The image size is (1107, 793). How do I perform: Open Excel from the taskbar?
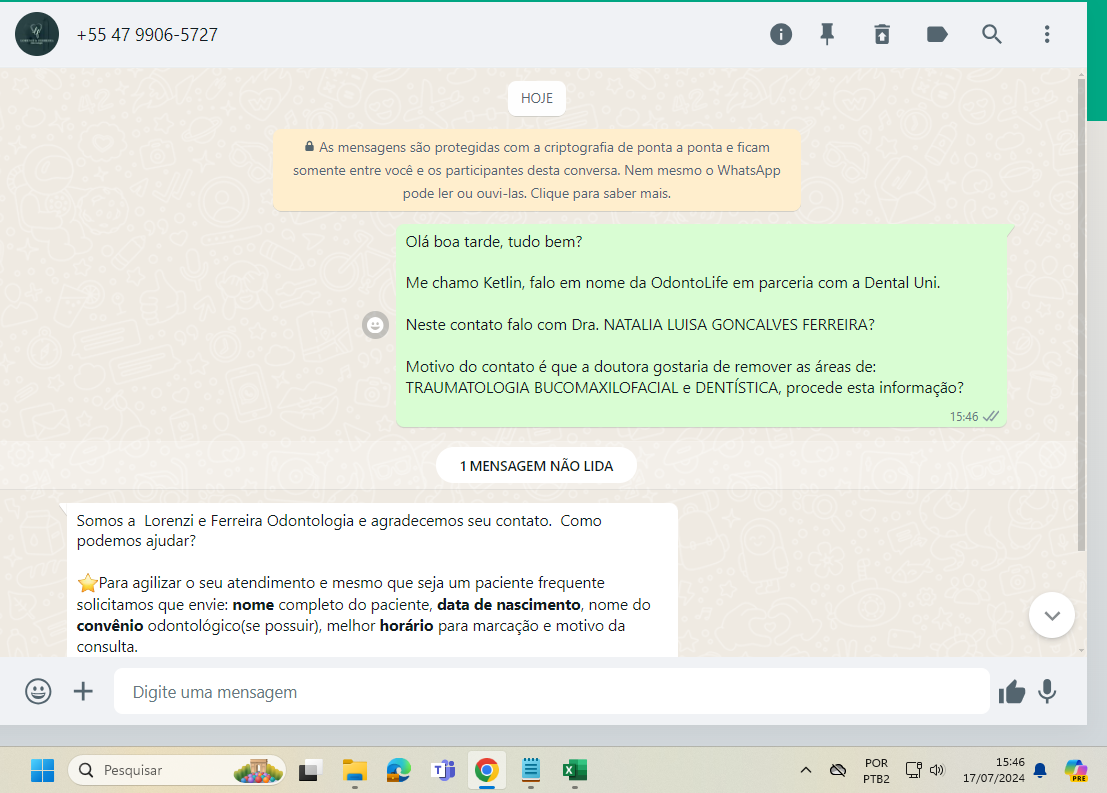575,770
